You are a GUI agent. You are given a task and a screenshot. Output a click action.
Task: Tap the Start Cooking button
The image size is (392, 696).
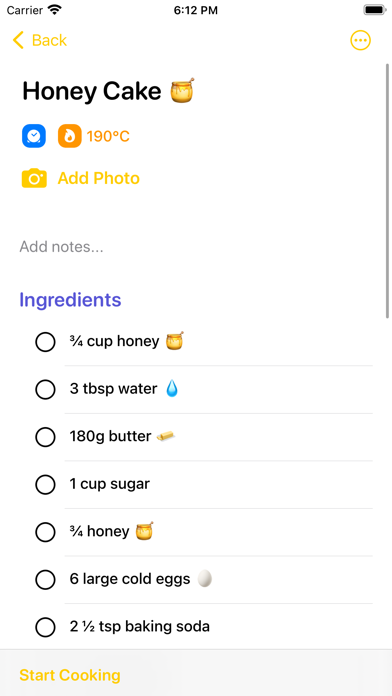click(70, 675)
